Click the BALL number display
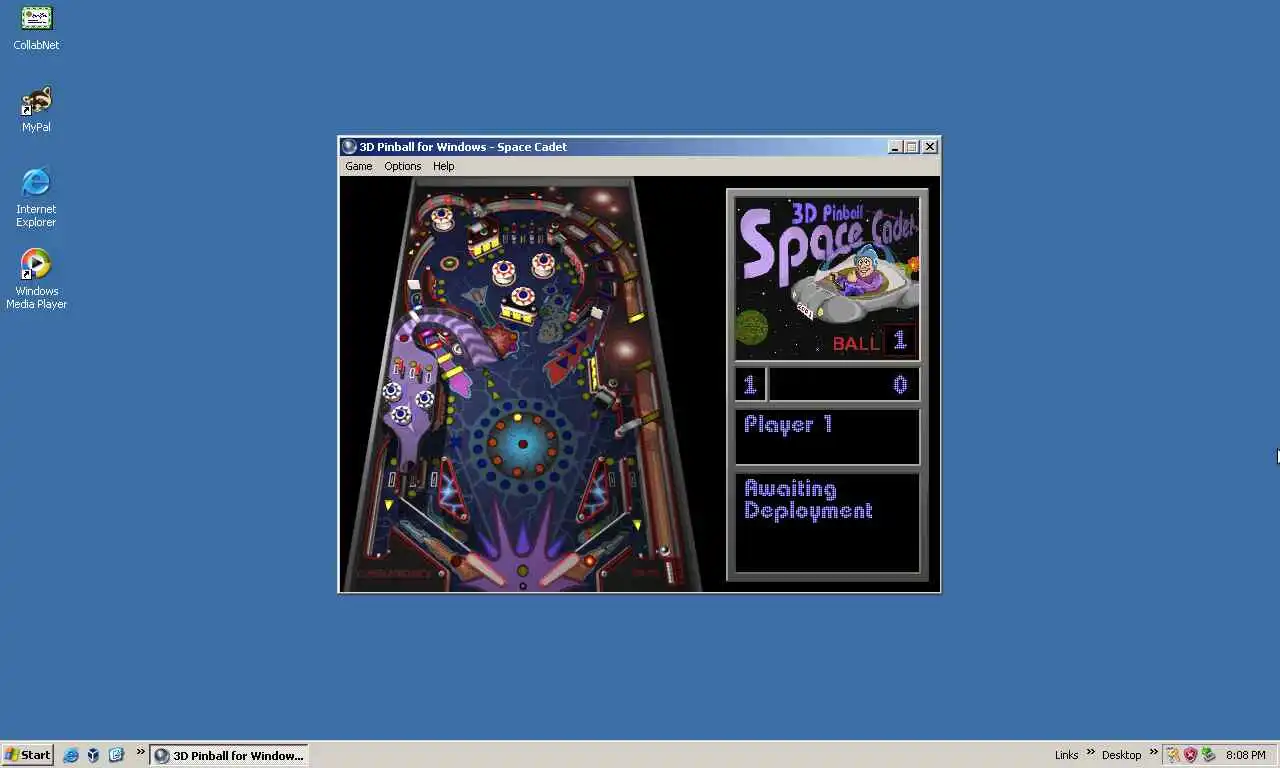The height and width of the screenshot is (768, 1280). point(899,341)
